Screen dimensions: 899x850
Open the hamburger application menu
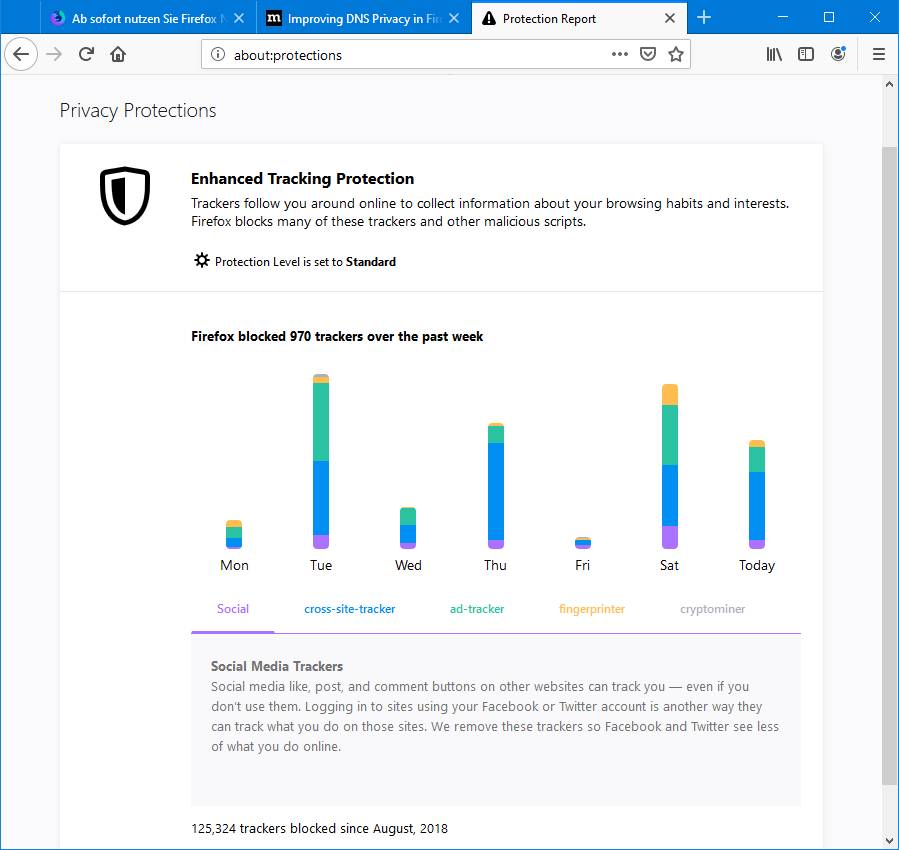[x=878, y=54]
